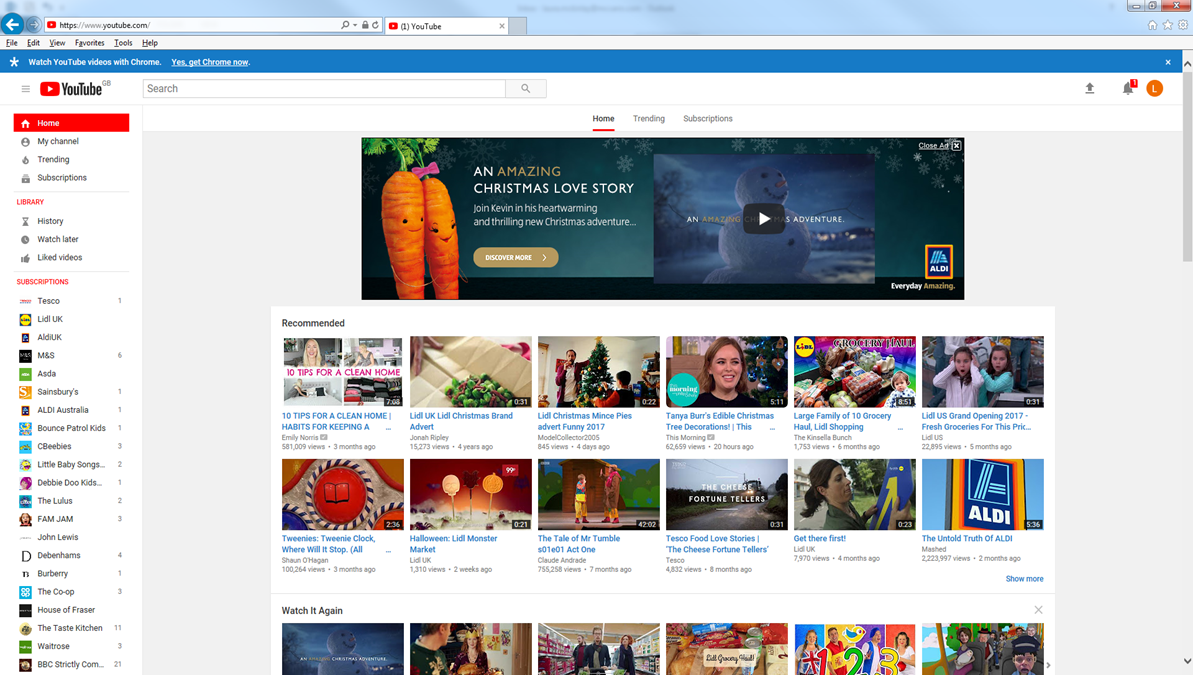Play the Aldi Christmas ad video

[764, 218]
